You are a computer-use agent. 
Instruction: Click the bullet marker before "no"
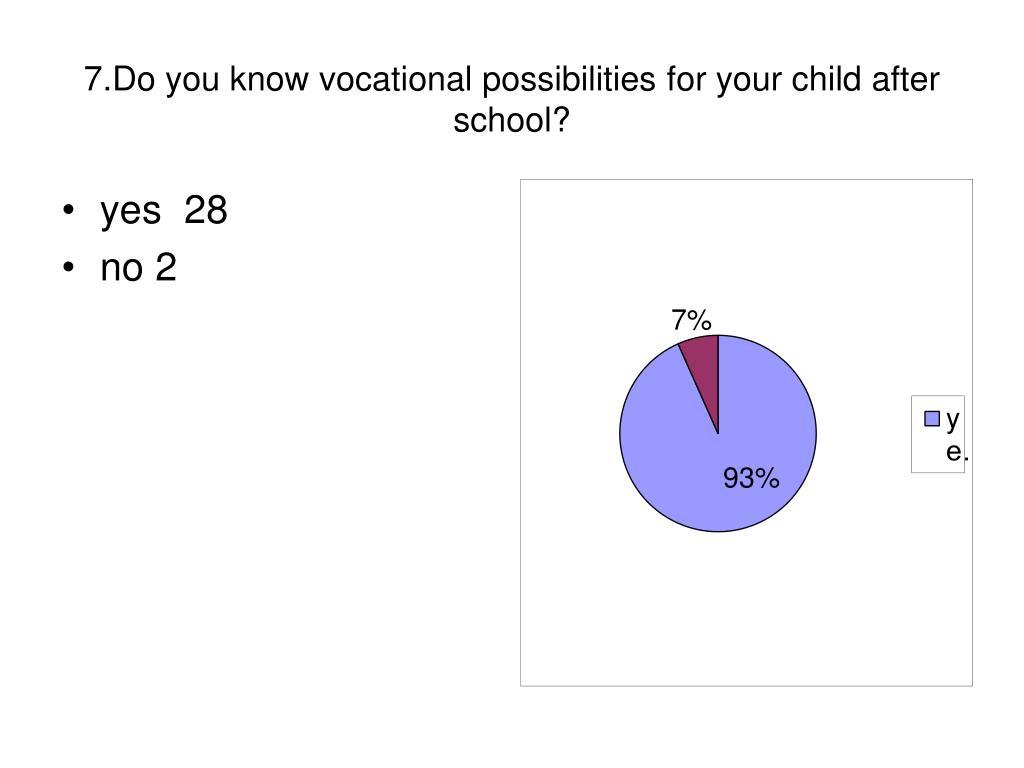[69, 268]
